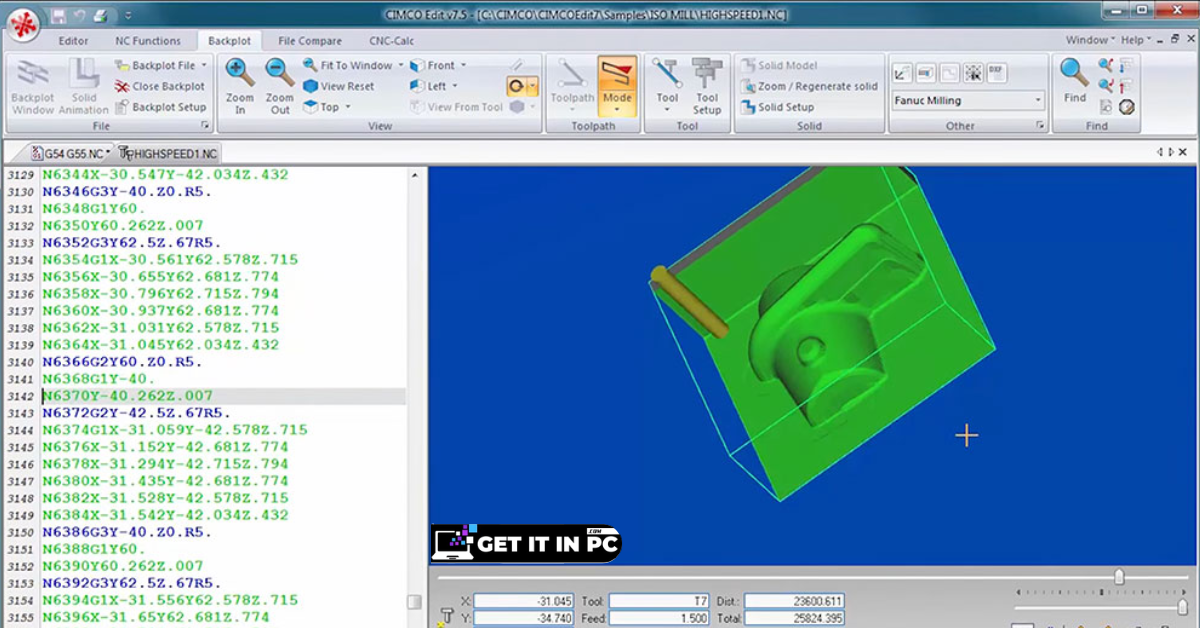The height and width of the screenshot is (628, 1200).
Task: Select the Fit To Window view command
Action: click(348, 65)
